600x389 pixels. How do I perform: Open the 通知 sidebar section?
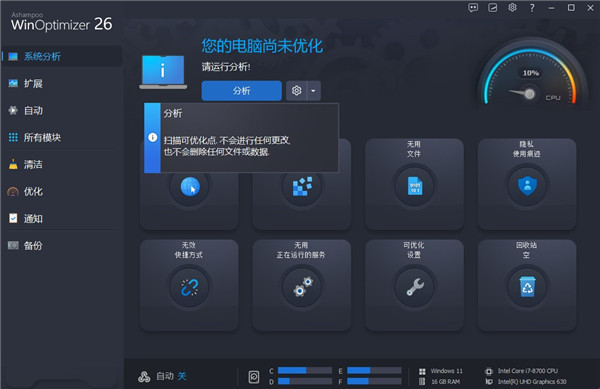click(61, 218)
